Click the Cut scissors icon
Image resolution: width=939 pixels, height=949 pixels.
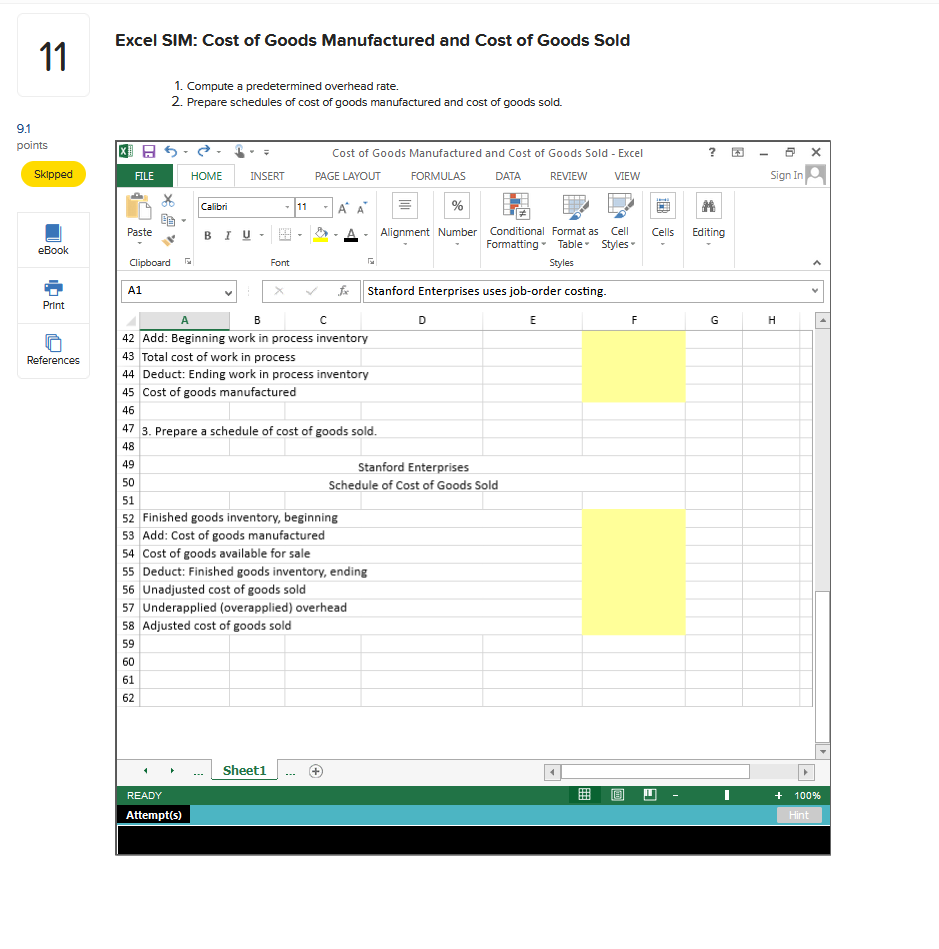(x=168, y=200)
